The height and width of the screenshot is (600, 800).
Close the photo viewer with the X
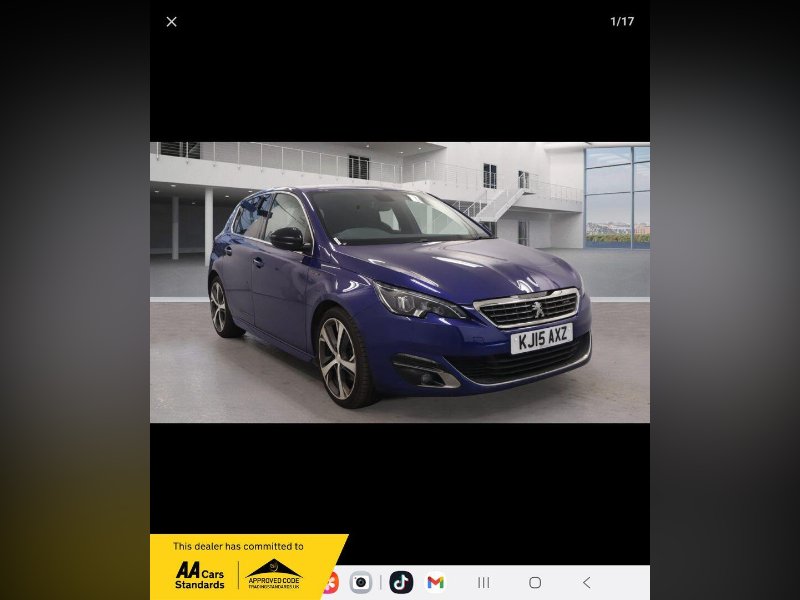[x=171, y=21]
